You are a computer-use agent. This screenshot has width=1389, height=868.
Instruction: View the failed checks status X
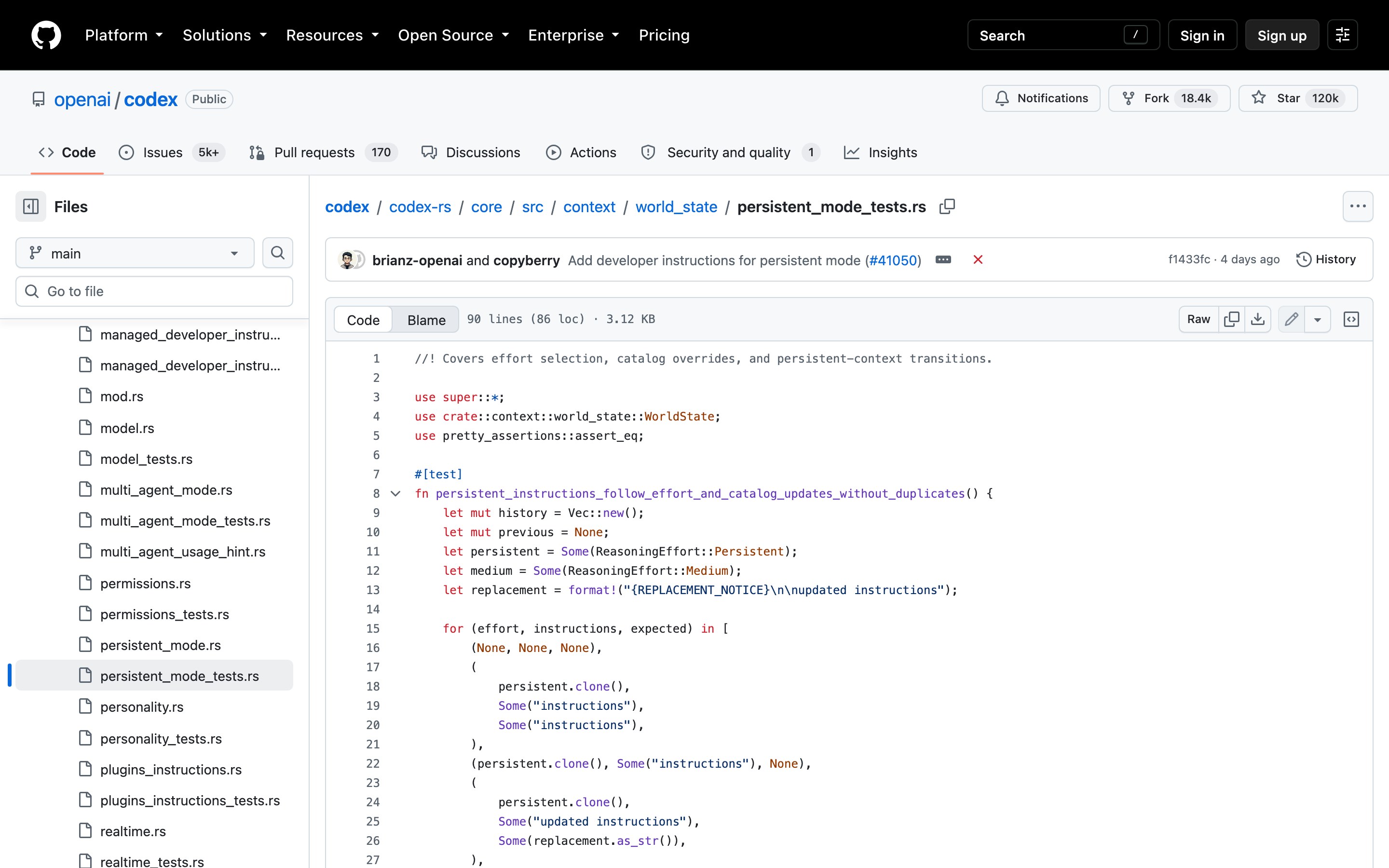coord(978,259)
